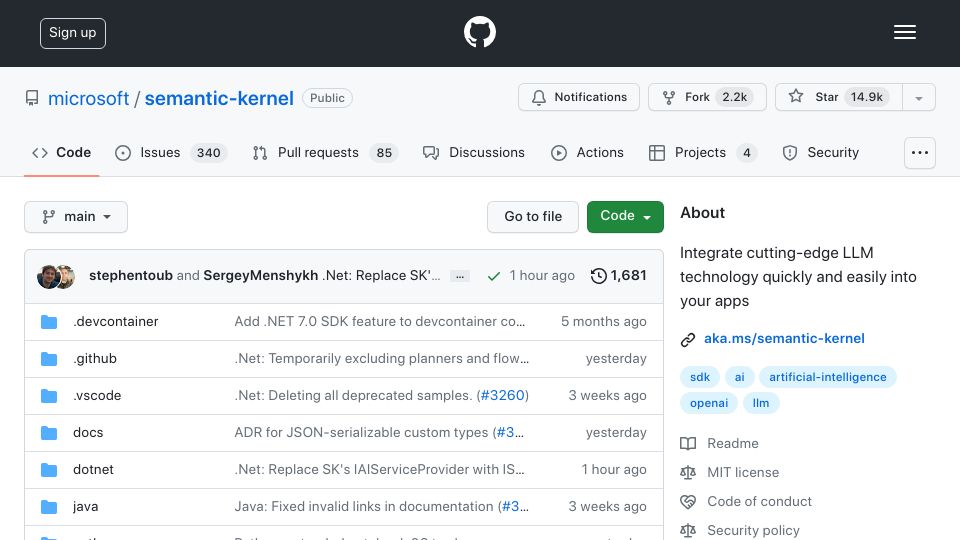The width and height of the screenshot is (960, 540).
Task: Open the #3260 pull request link
Action: (503, 396)
